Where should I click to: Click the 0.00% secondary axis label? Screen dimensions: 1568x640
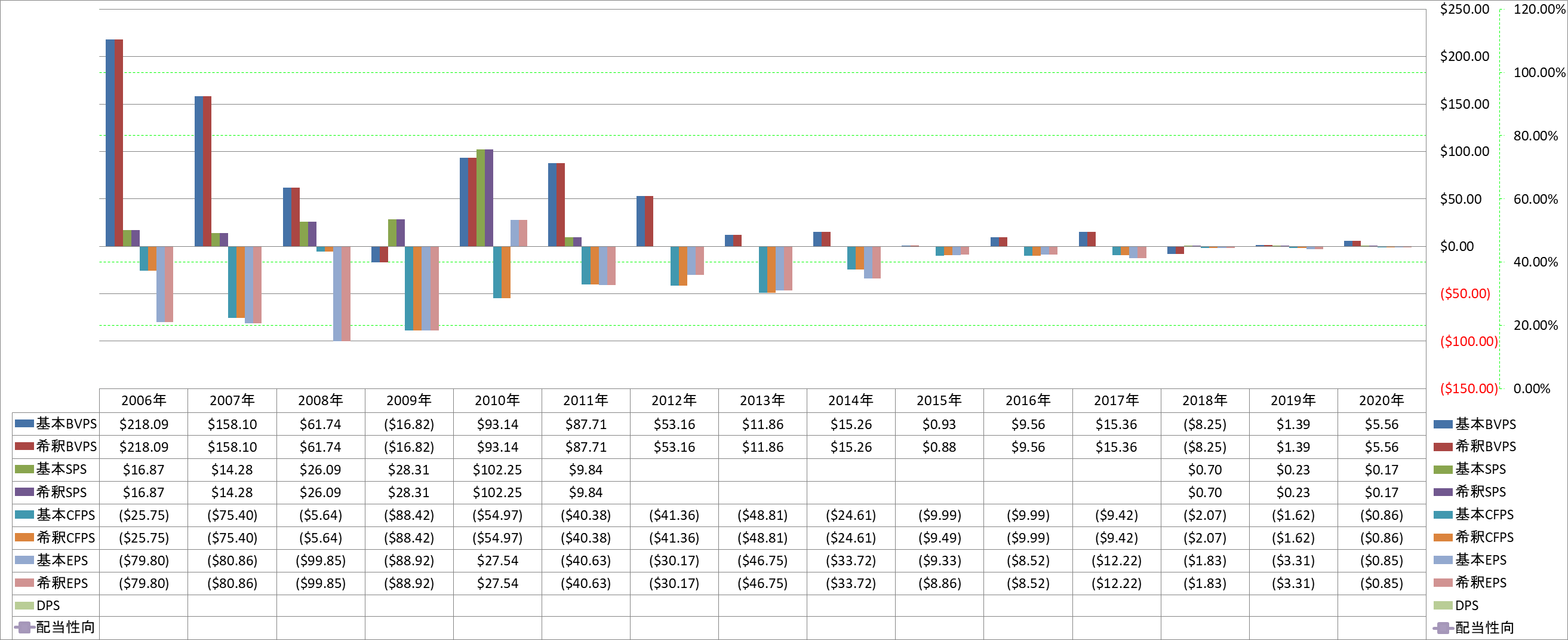1532,388
